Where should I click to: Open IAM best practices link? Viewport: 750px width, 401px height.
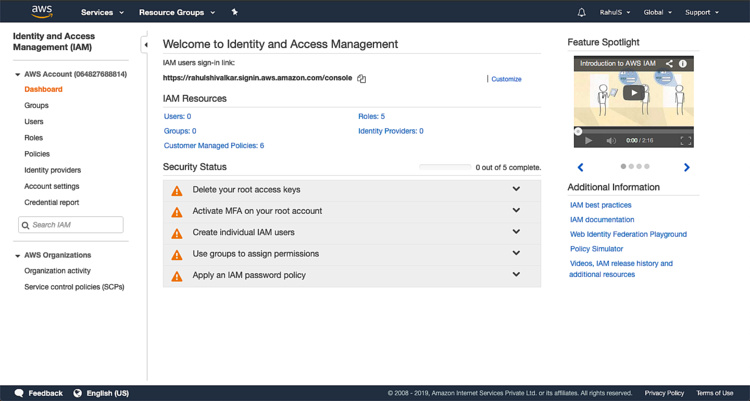click(600, 205)
